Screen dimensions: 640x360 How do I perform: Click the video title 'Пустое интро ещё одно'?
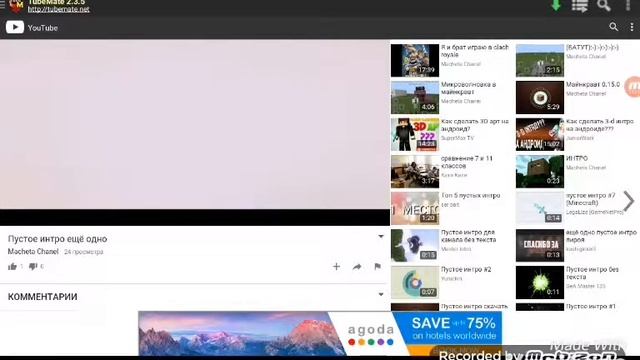point(57,239)
